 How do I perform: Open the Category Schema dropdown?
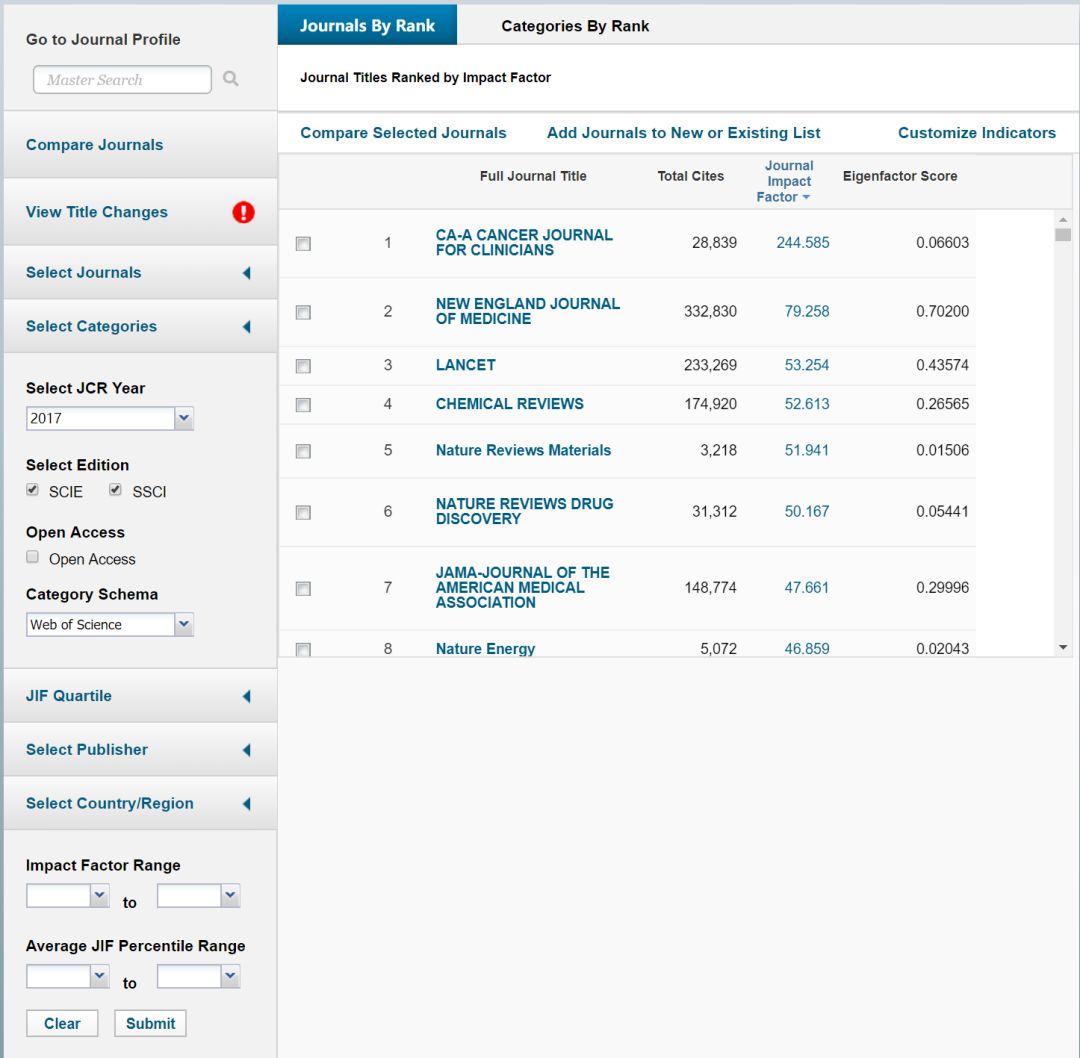click(184, 624)
